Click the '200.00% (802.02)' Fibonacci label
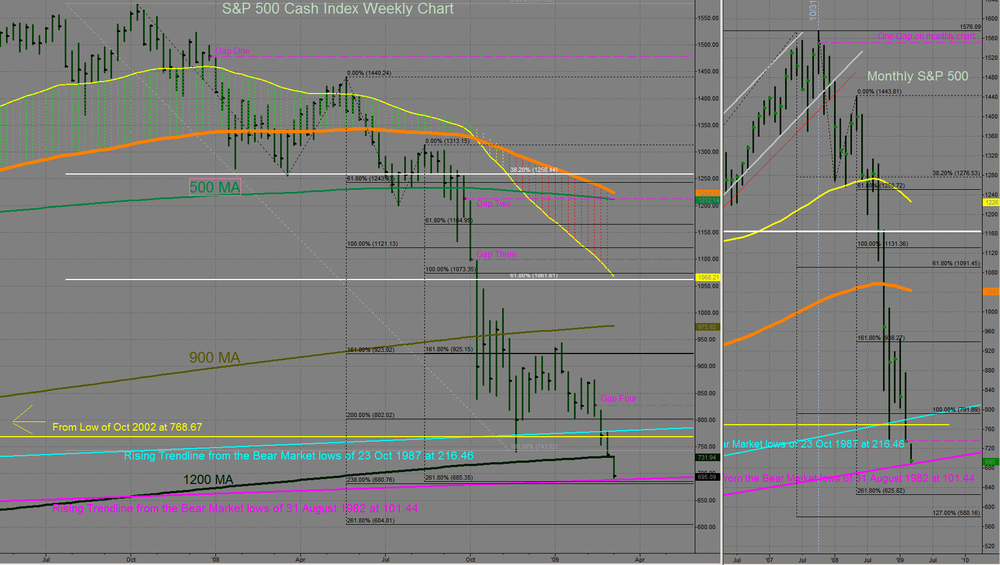Viewport: 1000px width, 565px height. pos(371,415)
